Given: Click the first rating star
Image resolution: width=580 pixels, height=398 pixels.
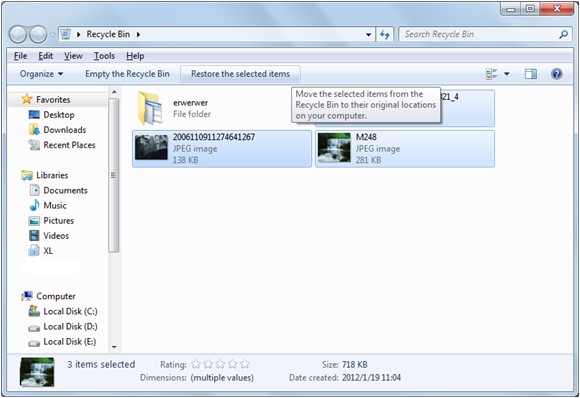Looking at the screenshot, I should [196, 365].
